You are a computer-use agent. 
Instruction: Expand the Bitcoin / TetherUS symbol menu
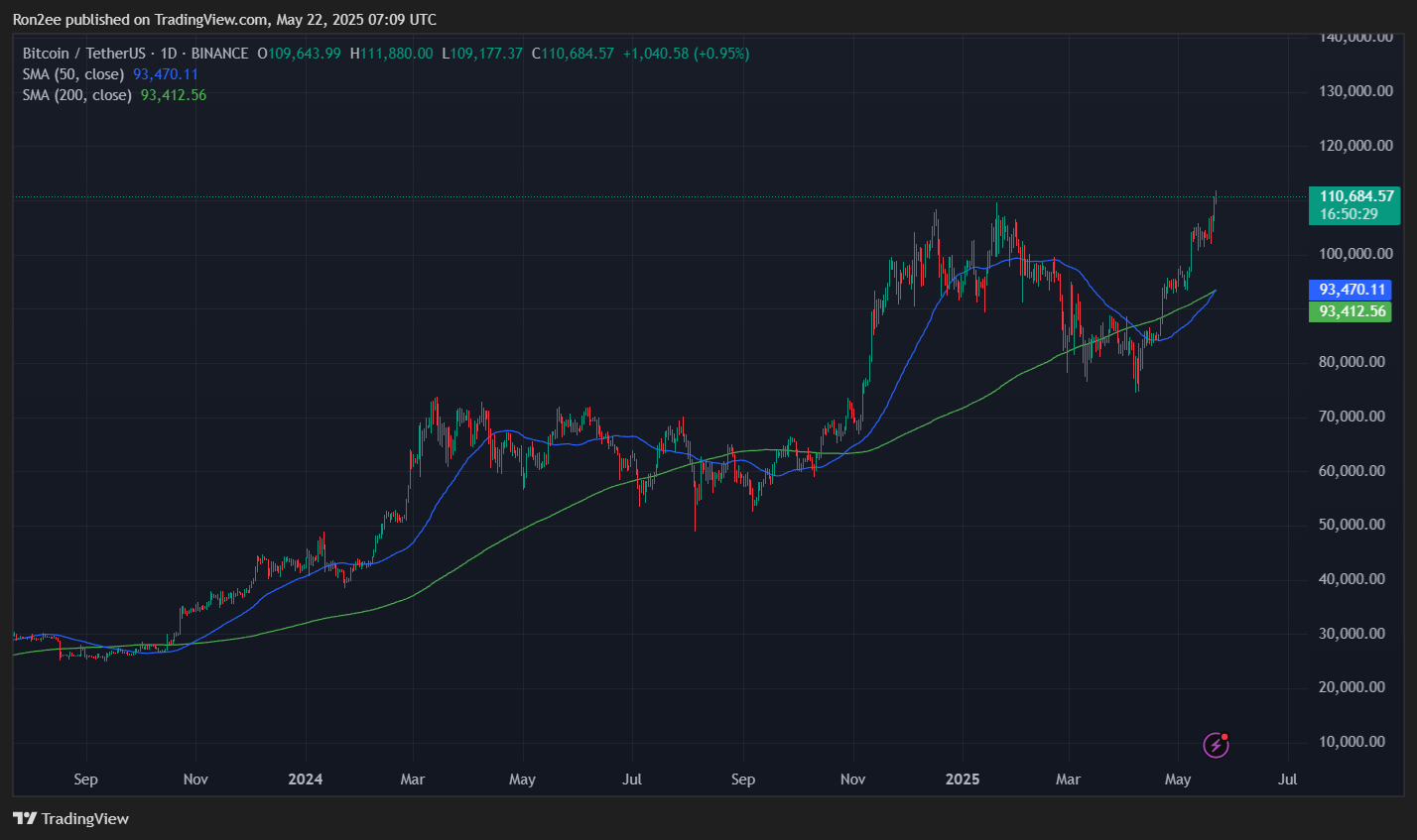87,53
